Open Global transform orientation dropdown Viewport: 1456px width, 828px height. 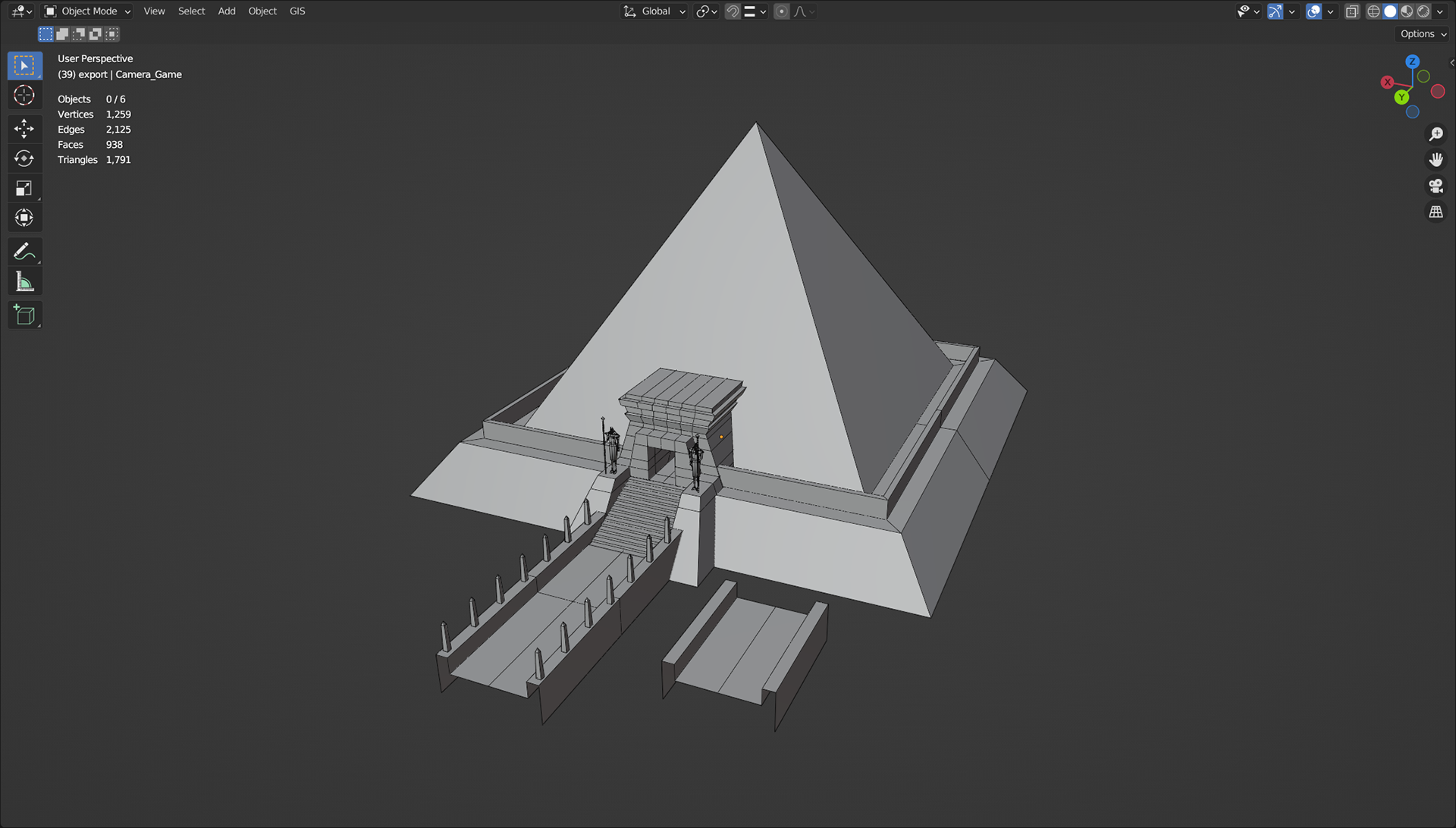[654, 11]
